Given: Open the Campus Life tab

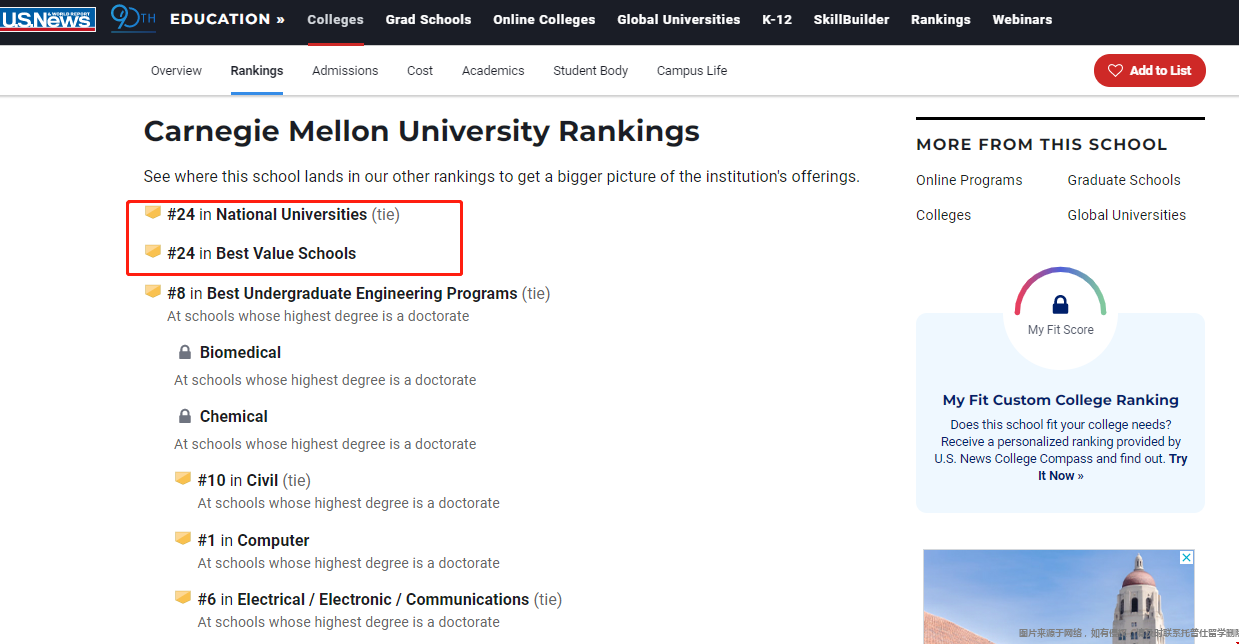Looking at the screenshot, I should click(692, 71).
